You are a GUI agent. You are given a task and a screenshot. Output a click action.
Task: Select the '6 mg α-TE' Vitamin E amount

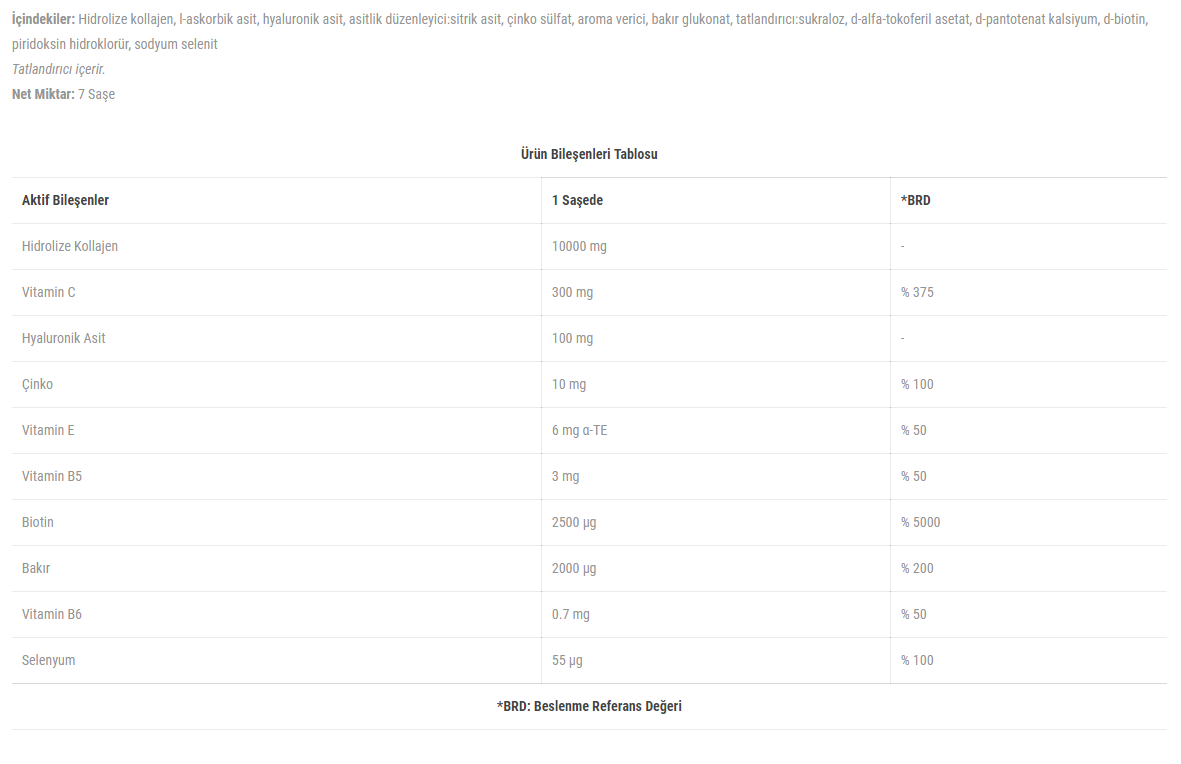[579, 429]
